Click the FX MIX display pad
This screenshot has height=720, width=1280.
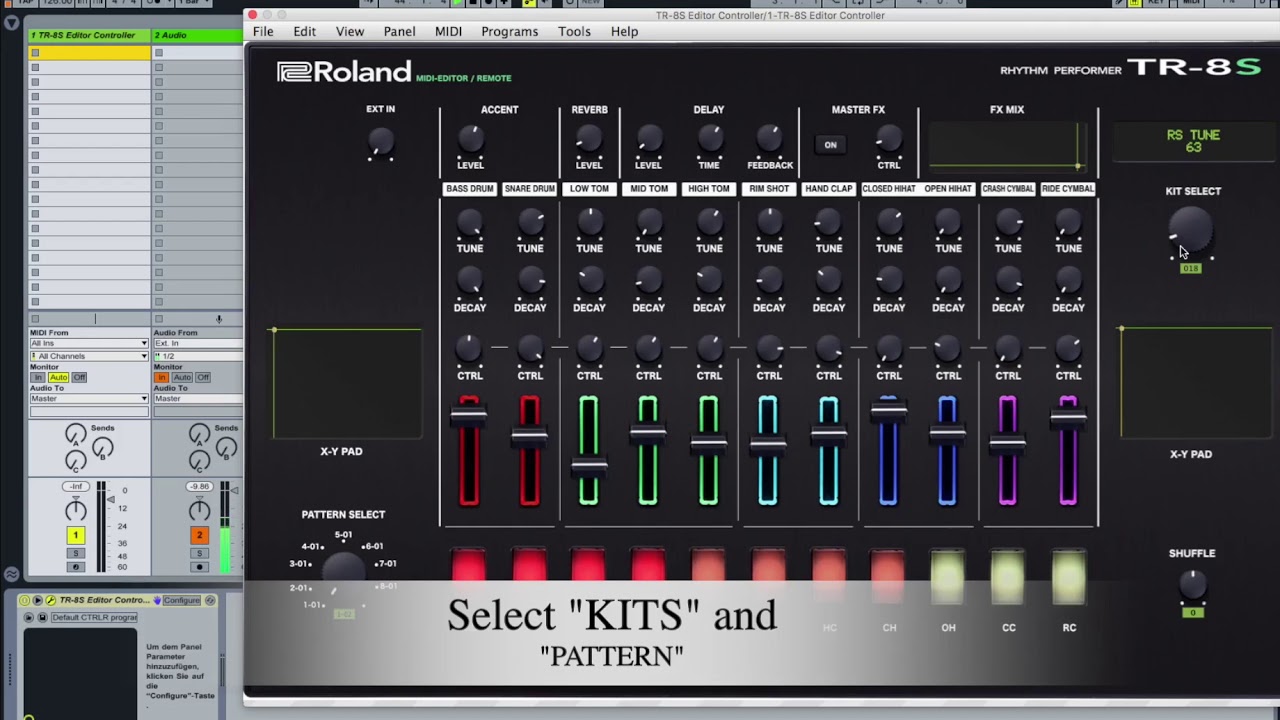1006,146
